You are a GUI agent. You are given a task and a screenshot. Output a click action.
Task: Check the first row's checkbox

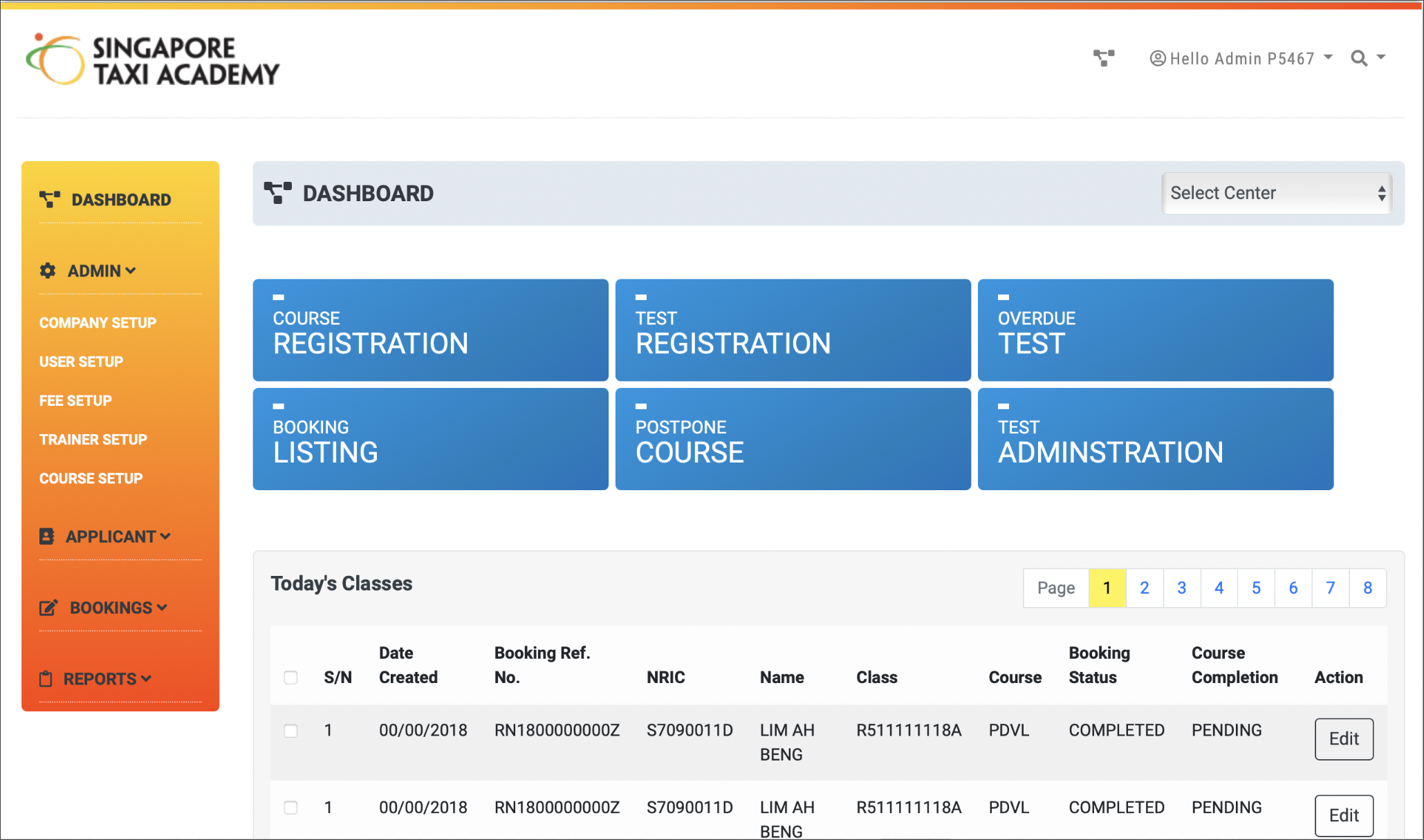point(290,731)
